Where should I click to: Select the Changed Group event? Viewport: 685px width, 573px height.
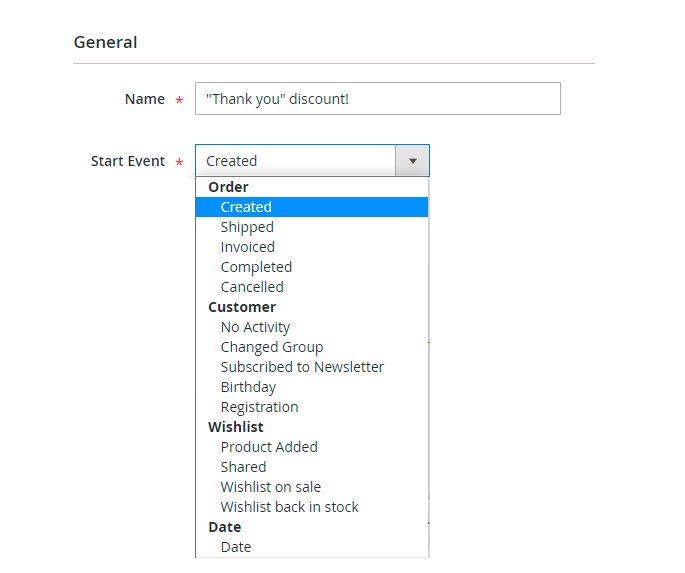coord(312,347)
